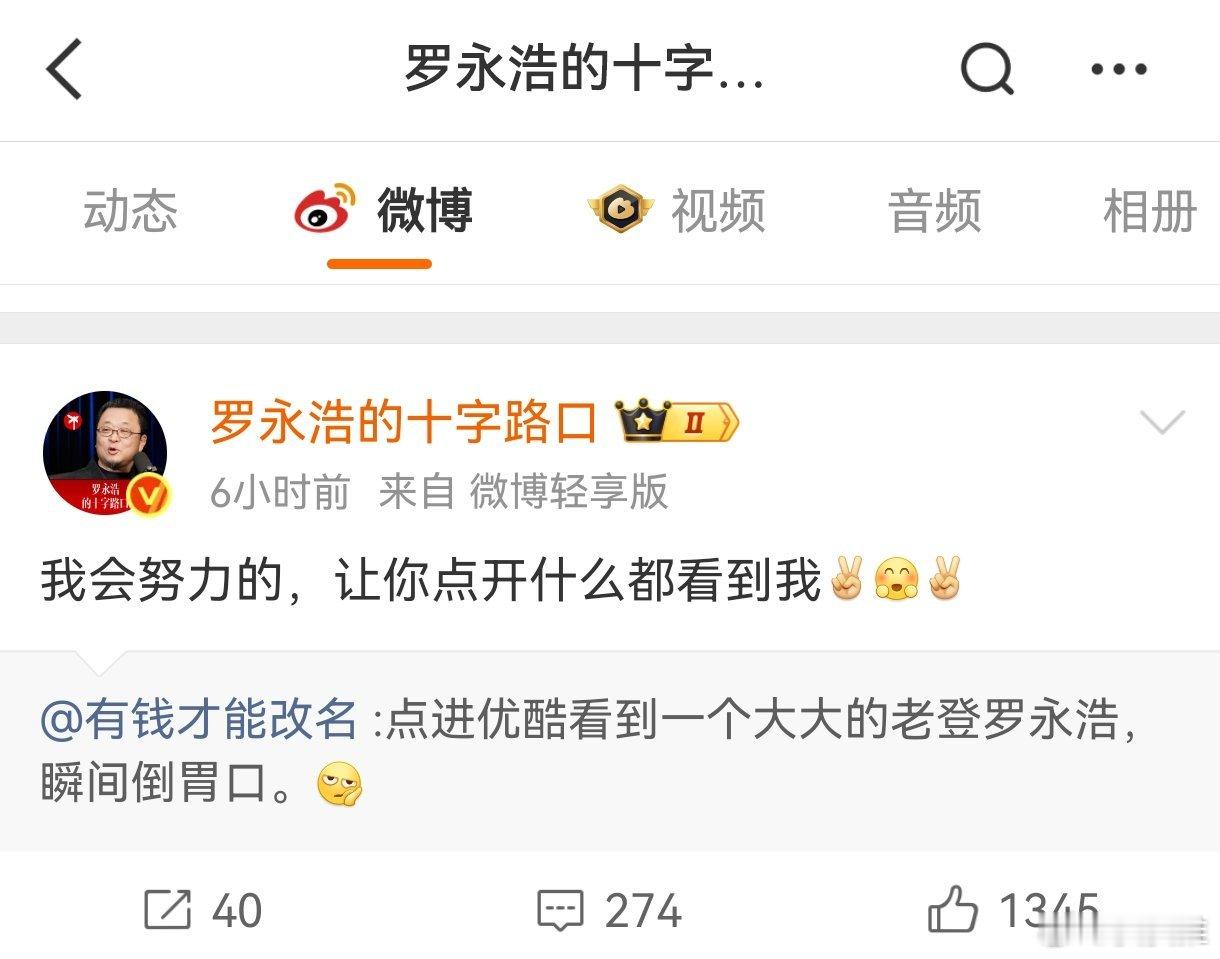Image resolution: width=1220 pixels, height=959 pixels.
Task: Switch to the 动态 tab
Action: pyautogui.click(x=131, y=211)
